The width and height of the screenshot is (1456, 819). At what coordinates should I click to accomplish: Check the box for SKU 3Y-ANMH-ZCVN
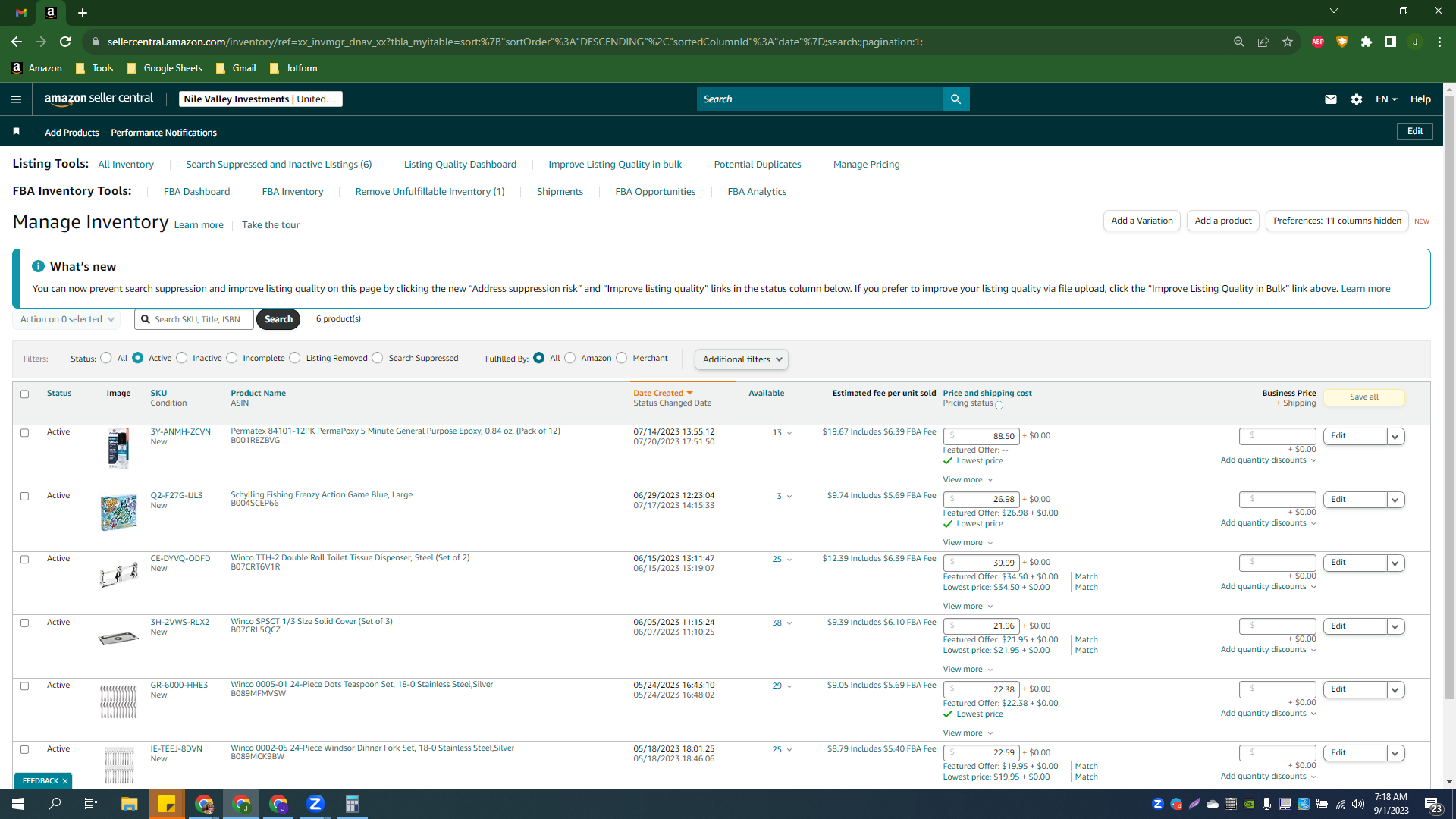tap(25, 433)
